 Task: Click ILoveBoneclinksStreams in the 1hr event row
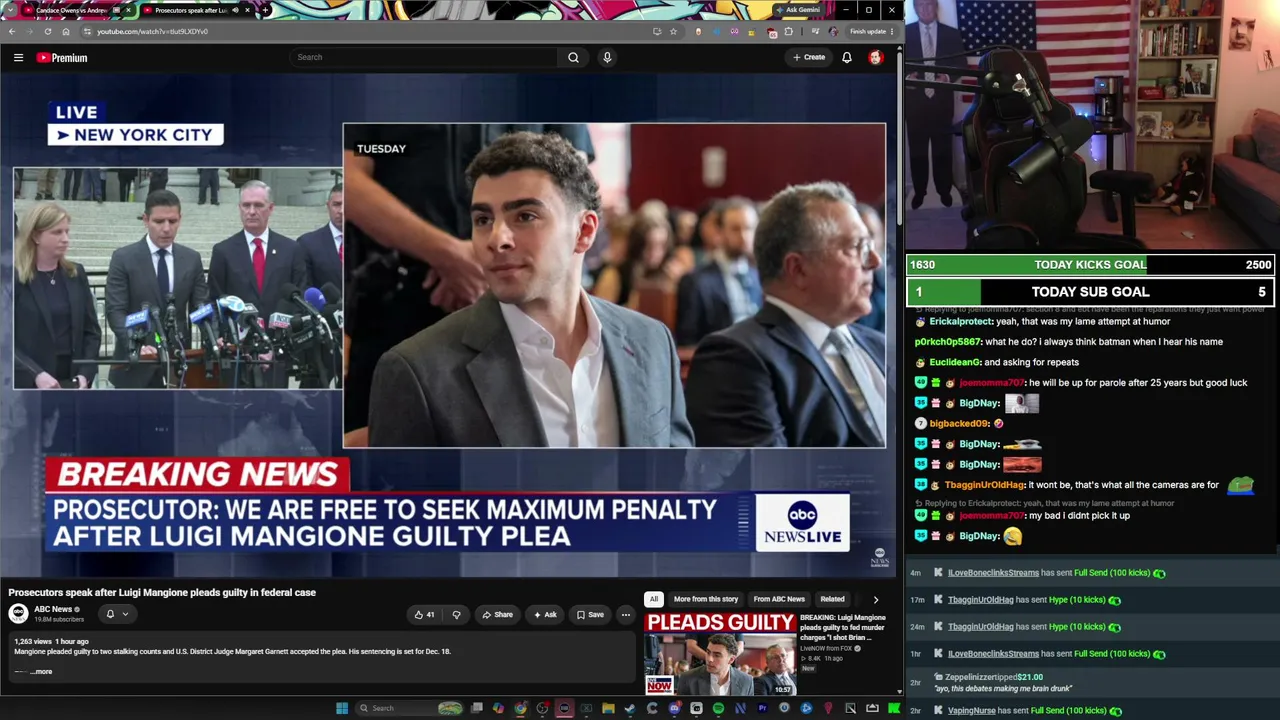pyautogui.click(x=993, y=654)
